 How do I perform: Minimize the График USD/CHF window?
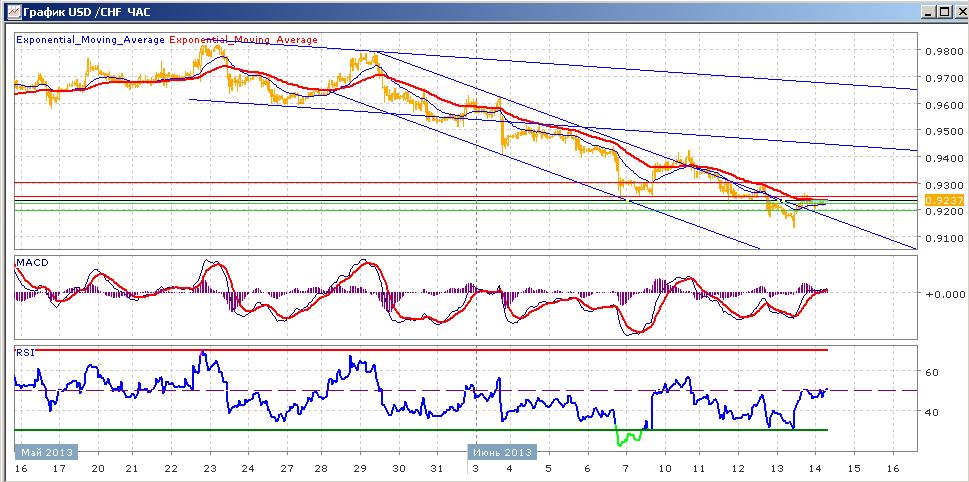[x=929, y=12]
